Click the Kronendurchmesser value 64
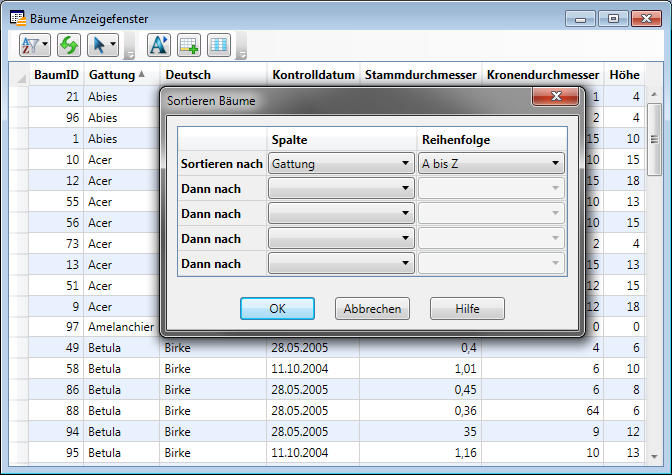Screen dimensions: 672x475 tap(543, 411)
